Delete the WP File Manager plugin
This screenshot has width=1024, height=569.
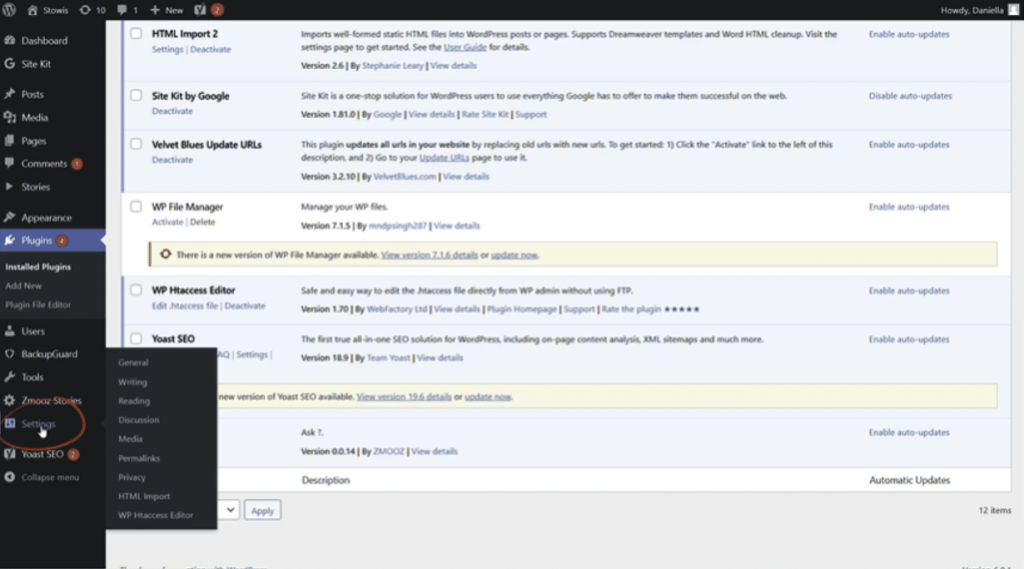(x=202, y=222)
